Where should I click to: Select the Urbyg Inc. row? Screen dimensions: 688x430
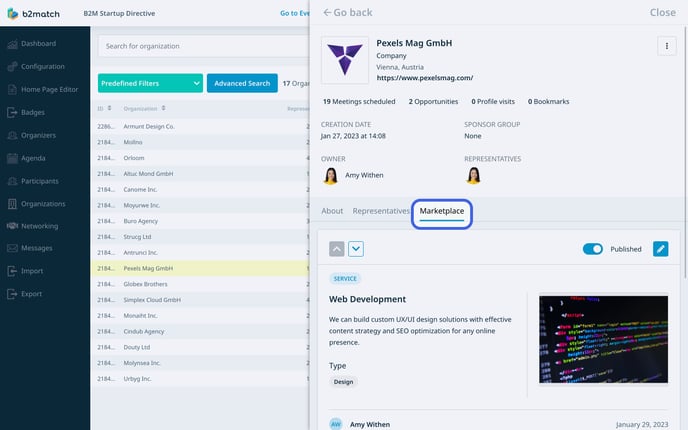200,379
